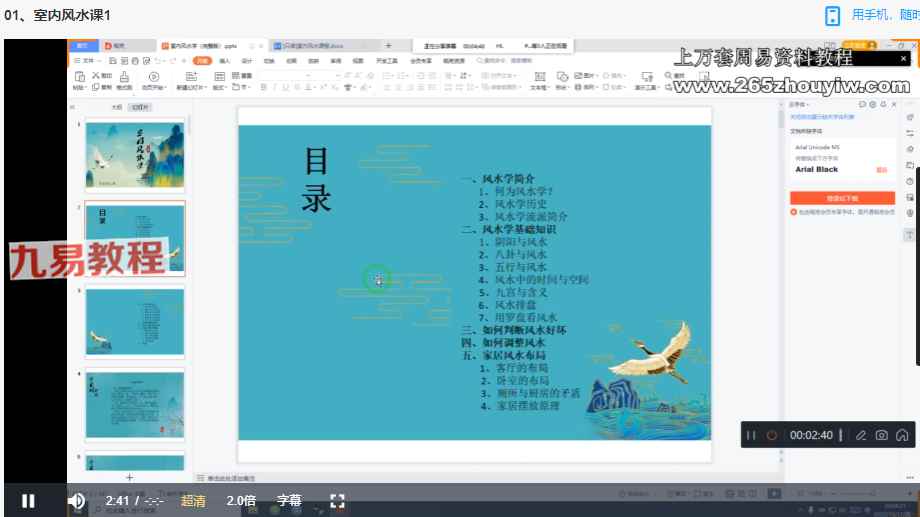Switch to 幻灯片 slides view tab
Image resolution: width=920 pixels, height=517 pixels.
[140, 107]
